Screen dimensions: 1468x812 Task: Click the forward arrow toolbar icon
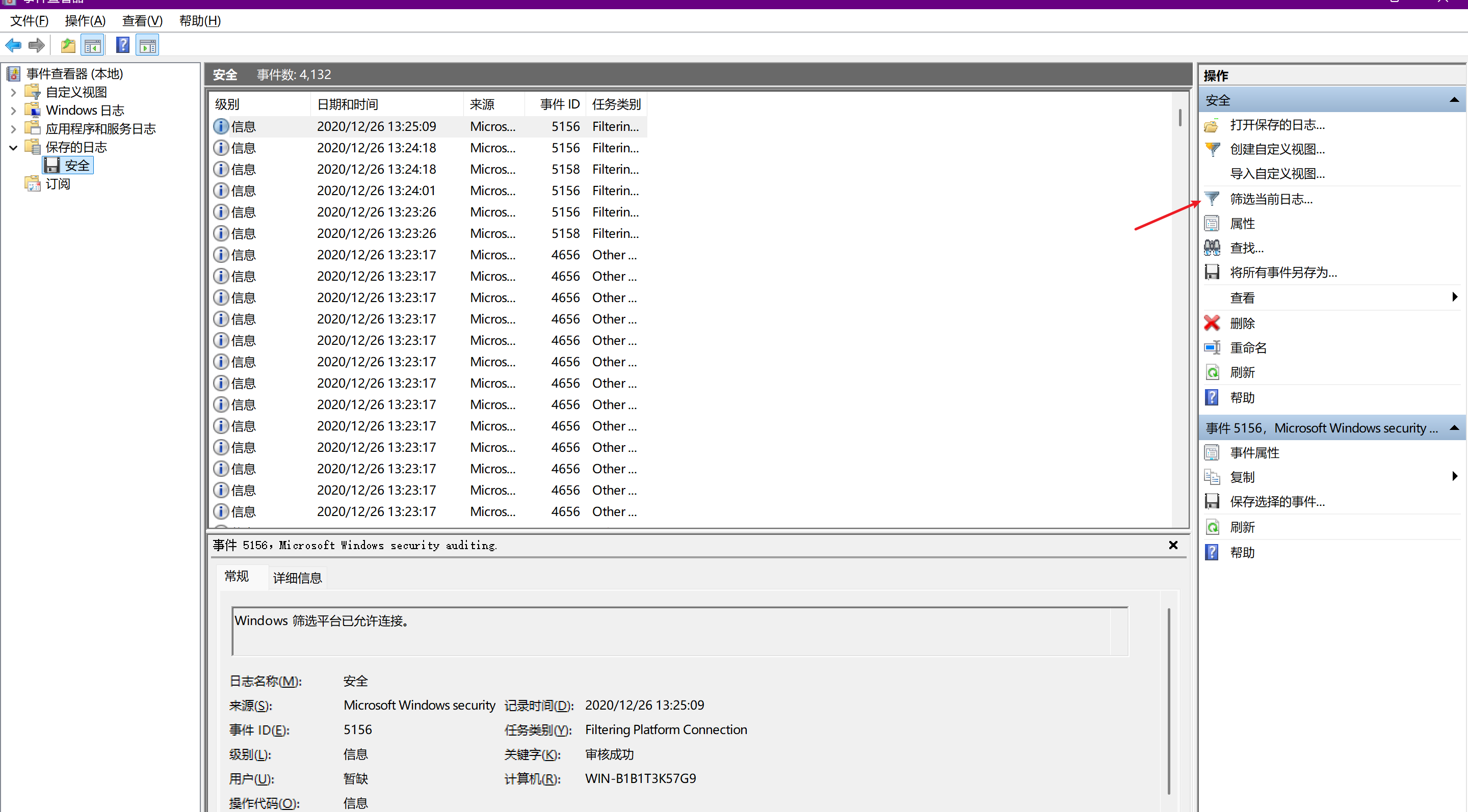[37, 45]
